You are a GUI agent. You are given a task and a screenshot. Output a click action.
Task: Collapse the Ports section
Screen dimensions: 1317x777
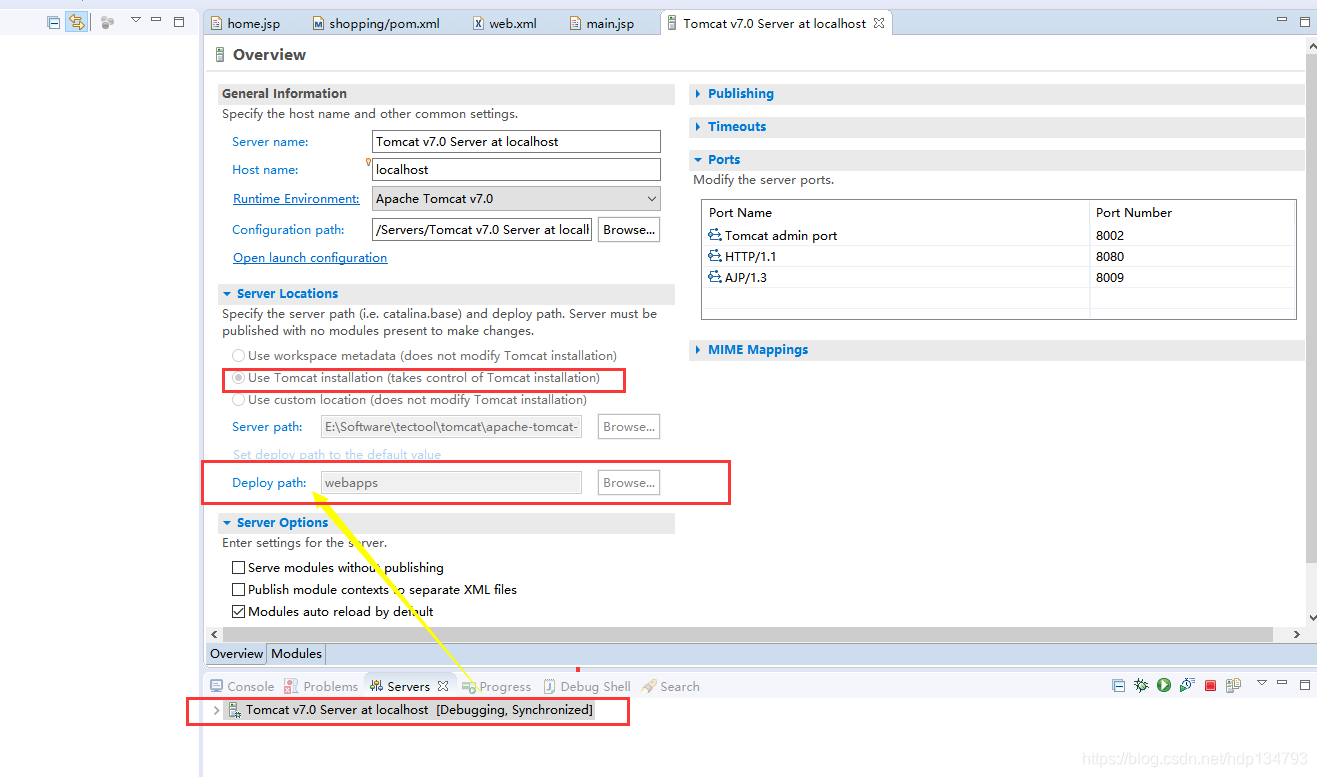point(698,160)
